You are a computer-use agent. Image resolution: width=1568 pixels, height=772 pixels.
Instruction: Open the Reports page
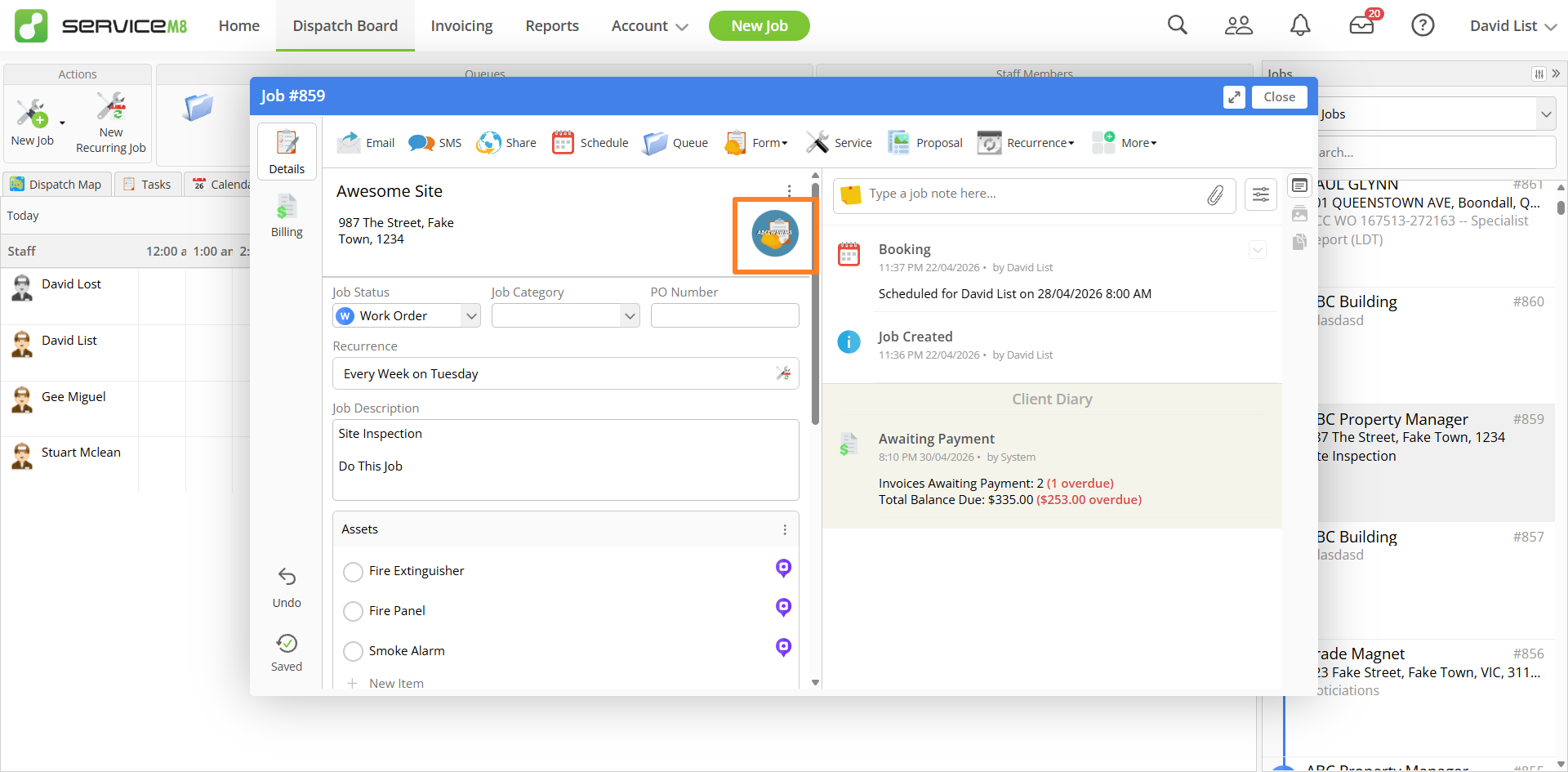pyautogui.click(x=552, y=25)
